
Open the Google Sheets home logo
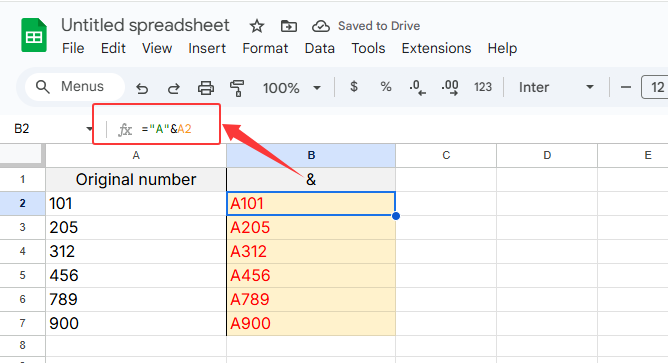(x=34, y=35)
